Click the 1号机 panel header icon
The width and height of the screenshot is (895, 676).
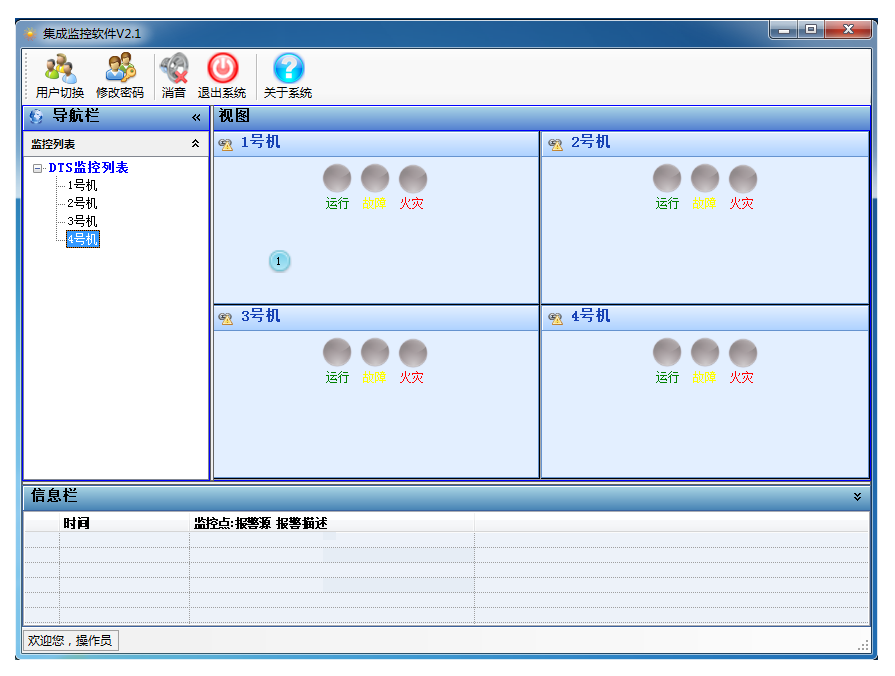[x=226, y=144]
